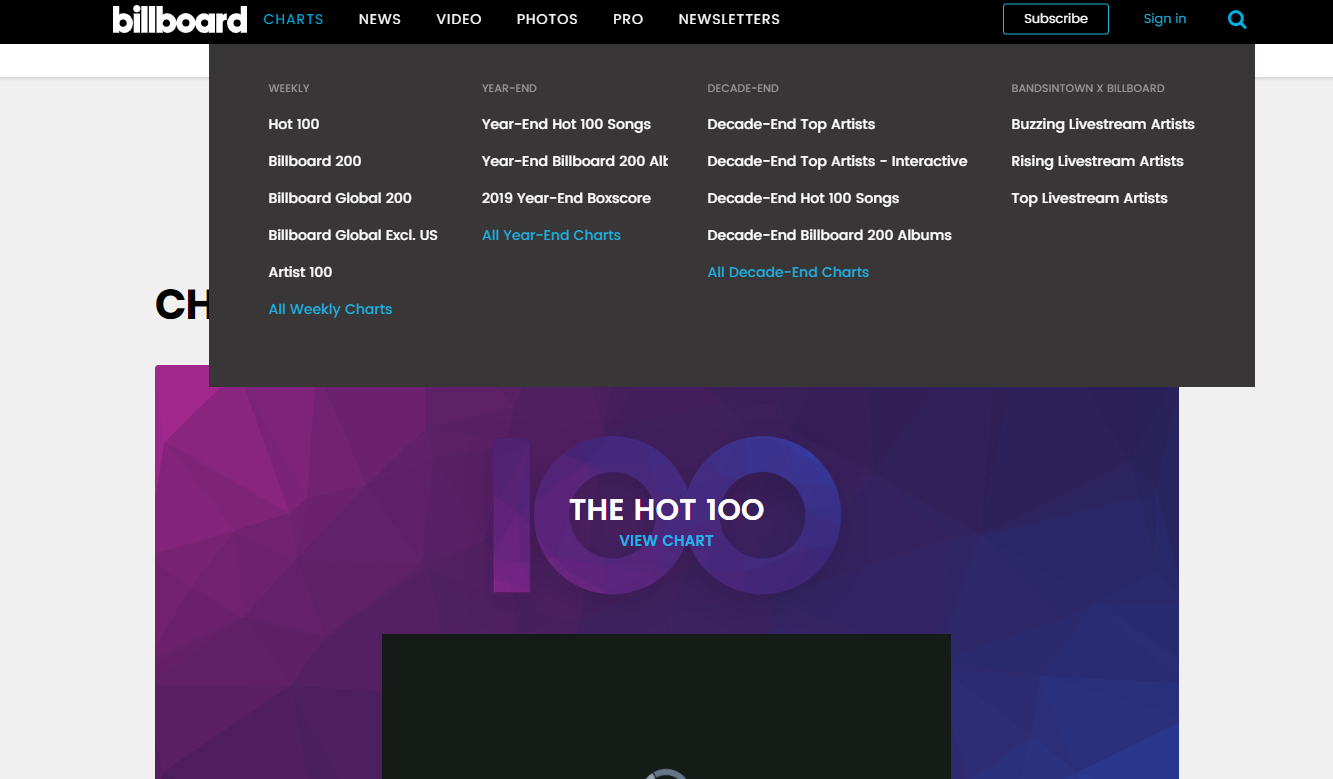
Task: Open Buzzing Livestream Artists
Action: point(1103,124)
